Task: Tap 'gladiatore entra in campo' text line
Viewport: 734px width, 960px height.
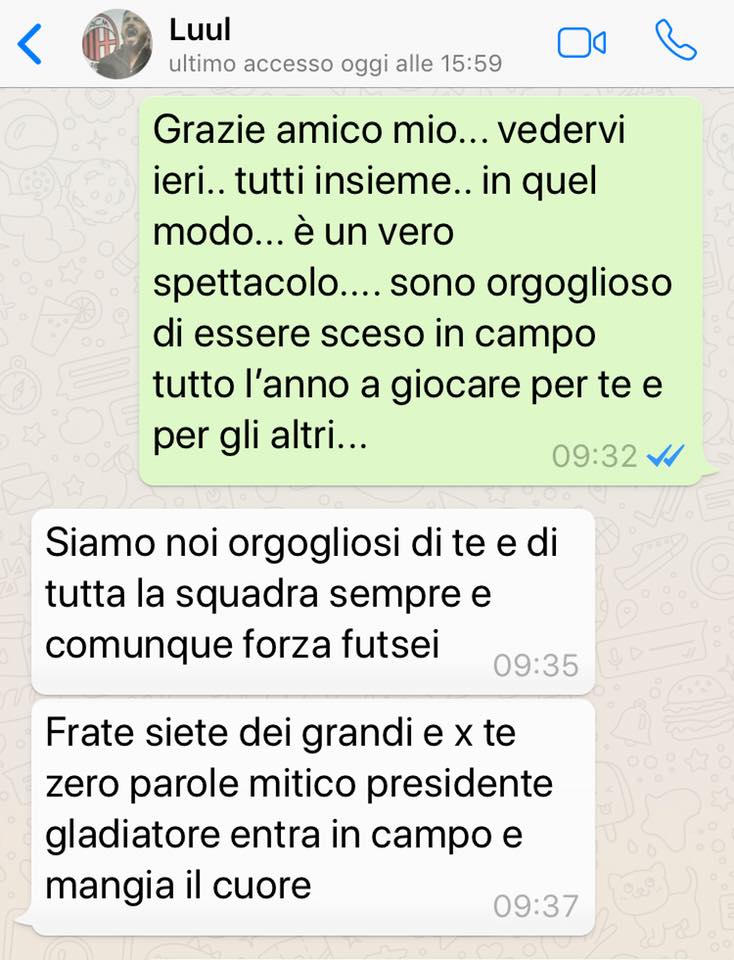Action: pos(283,835)
